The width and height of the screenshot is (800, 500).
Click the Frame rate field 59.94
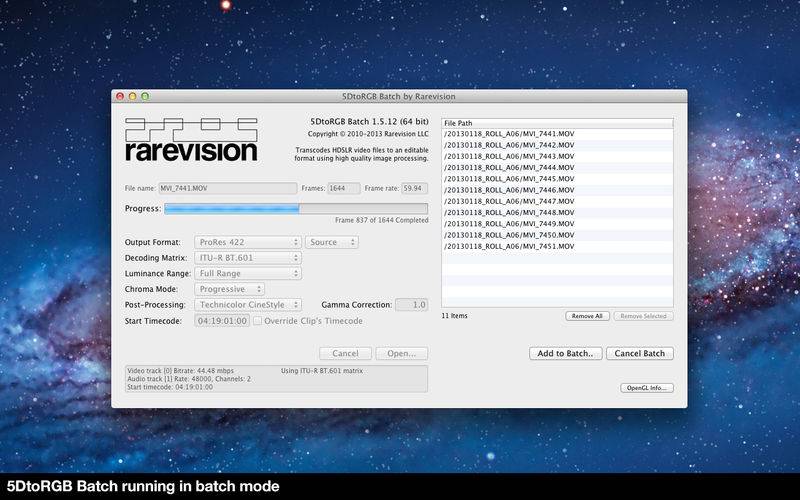(x=414, y=188)
